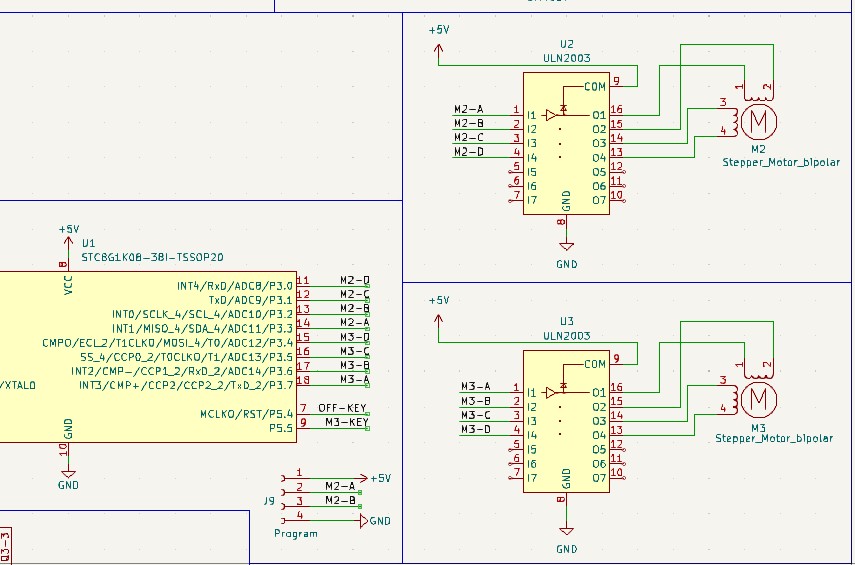Click the M2-A label at U2 input

click(x=468, y=109)
